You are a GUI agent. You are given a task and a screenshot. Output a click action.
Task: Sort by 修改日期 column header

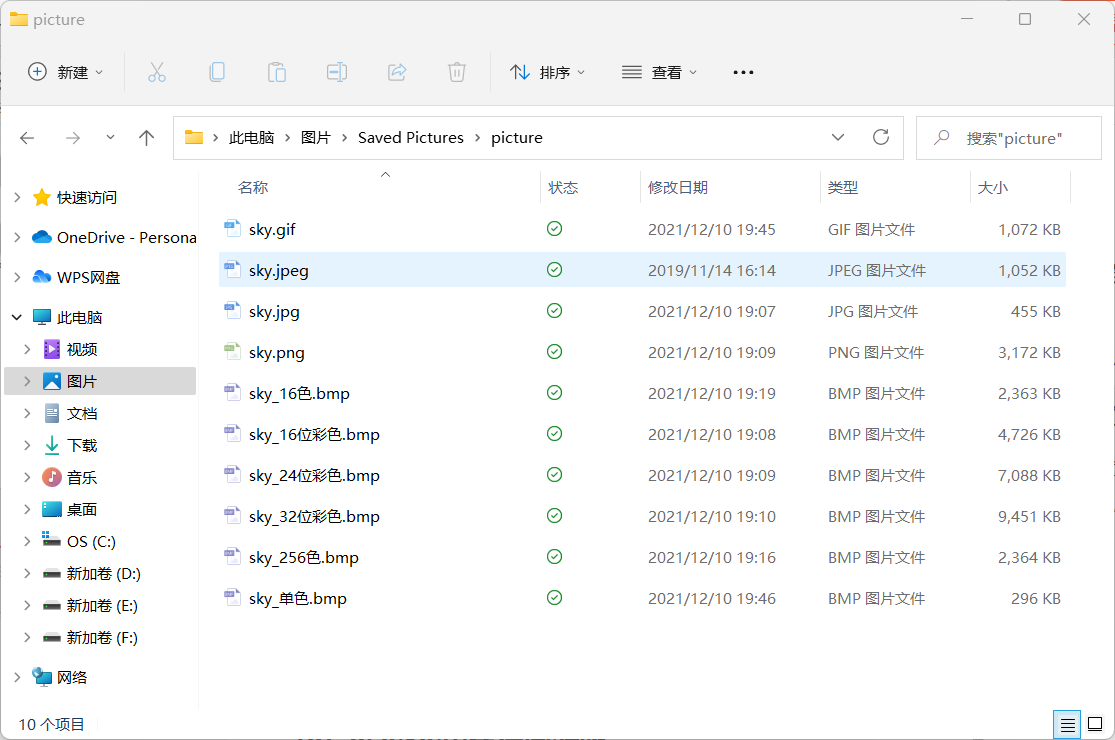678,188
